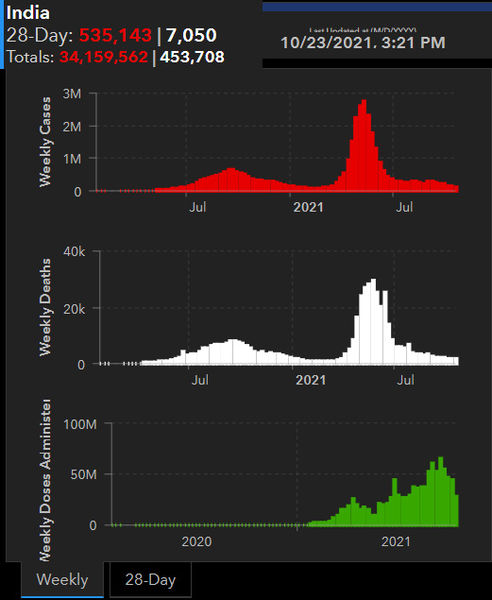Screen dimensions: 492x600
Task: Click the 2021 label under weekly cases chart
Action: (x=308, y=207)
